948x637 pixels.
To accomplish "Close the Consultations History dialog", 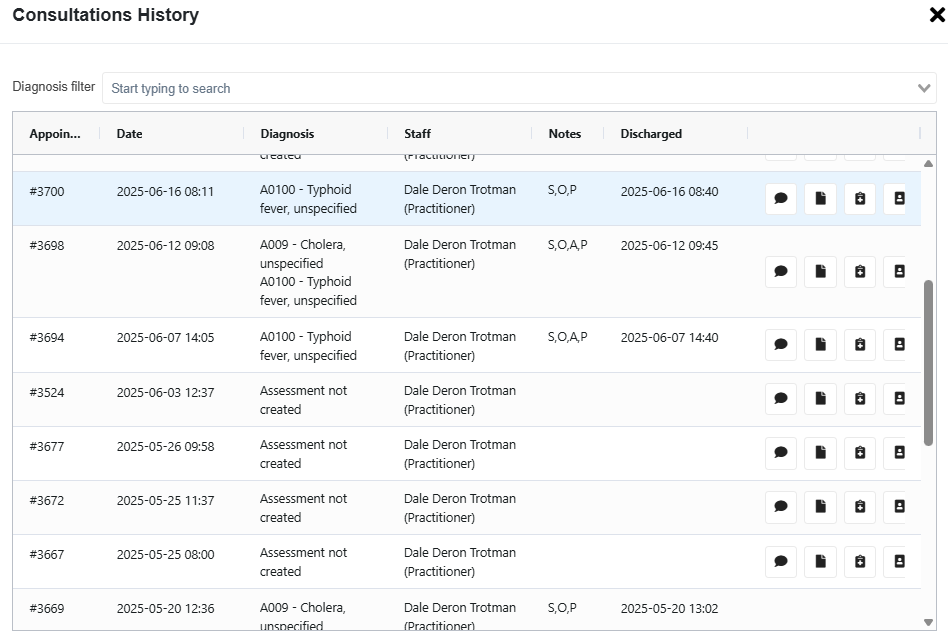I will point(936,15).
